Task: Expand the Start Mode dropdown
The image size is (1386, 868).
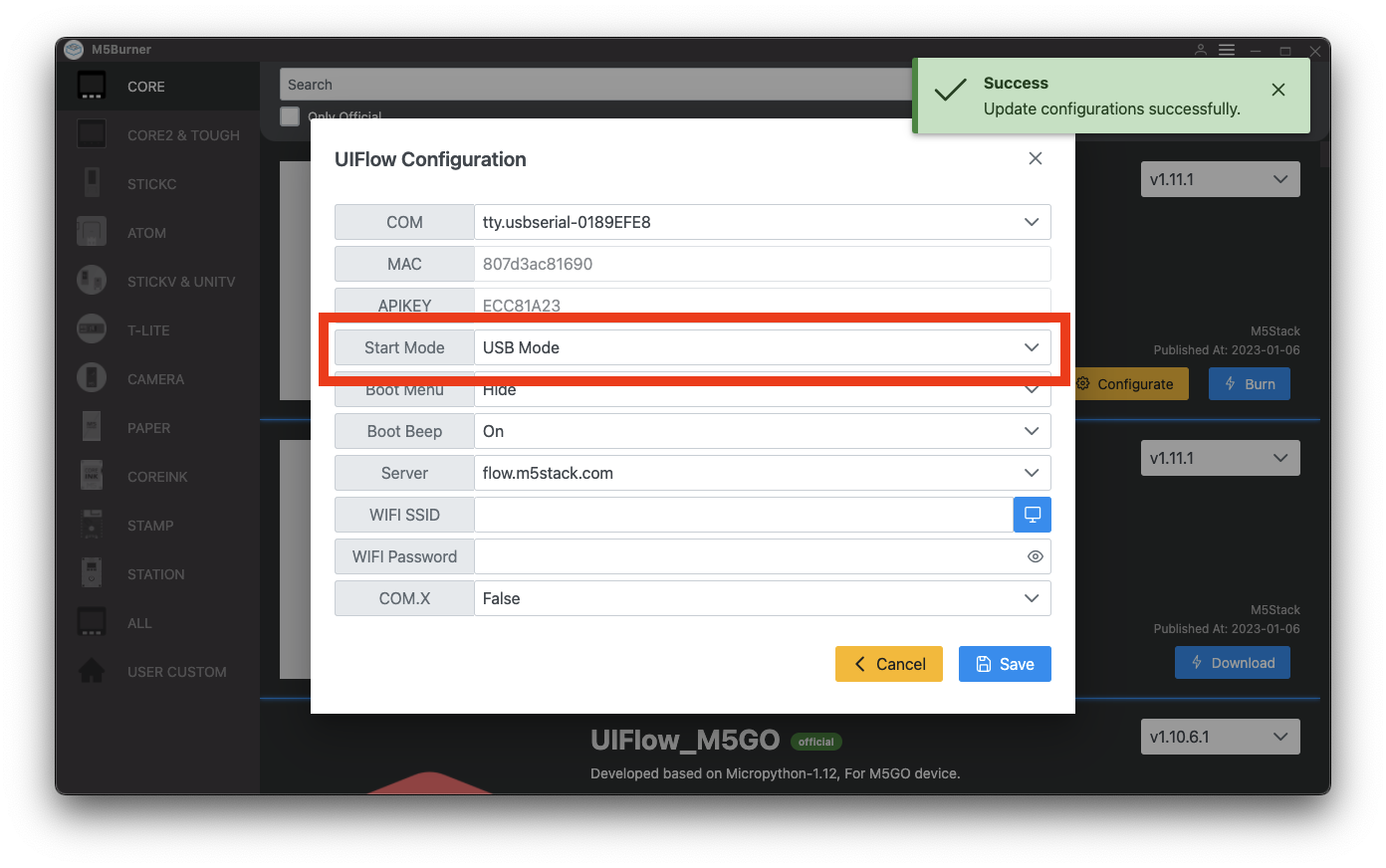Action: click(762, 347)
